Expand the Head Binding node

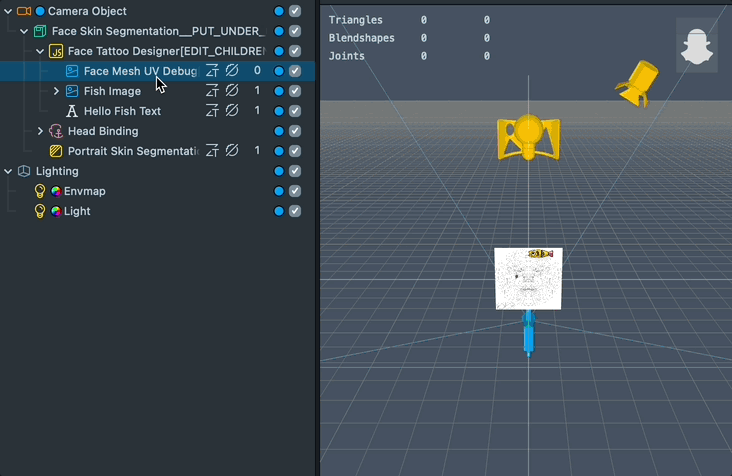point(40,131)
